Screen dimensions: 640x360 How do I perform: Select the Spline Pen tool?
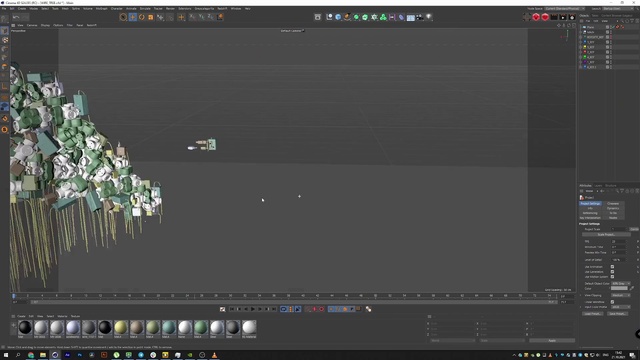[x=347, y=17]
